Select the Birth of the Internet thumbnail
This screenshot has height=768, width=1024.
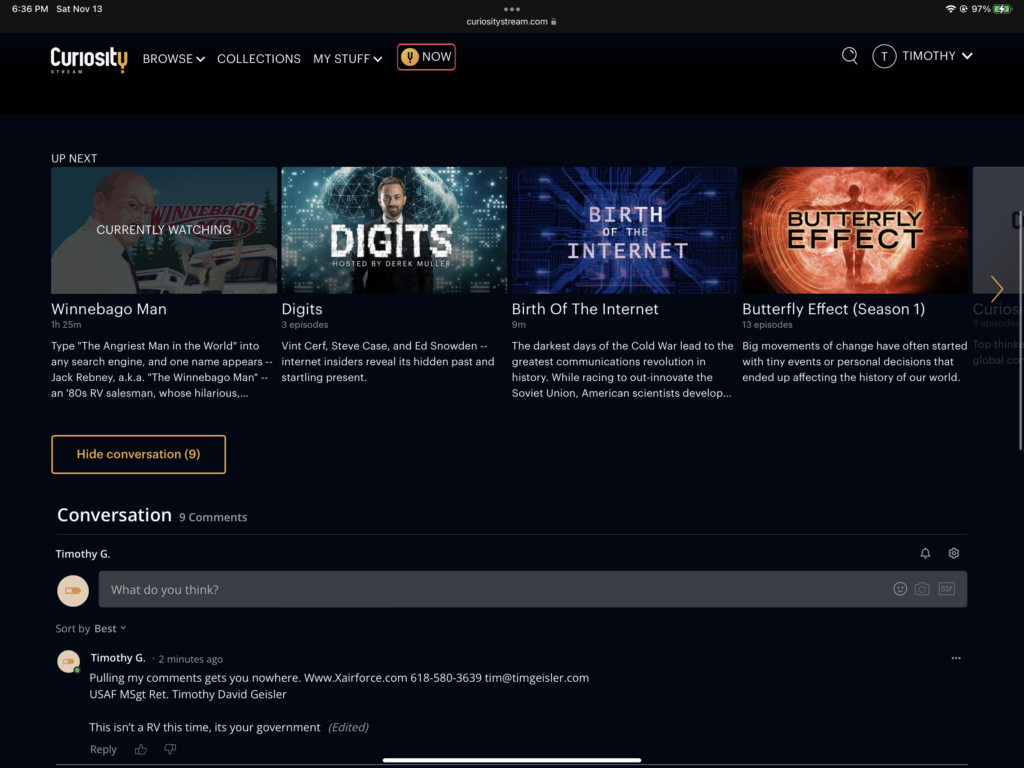[624, 230]
